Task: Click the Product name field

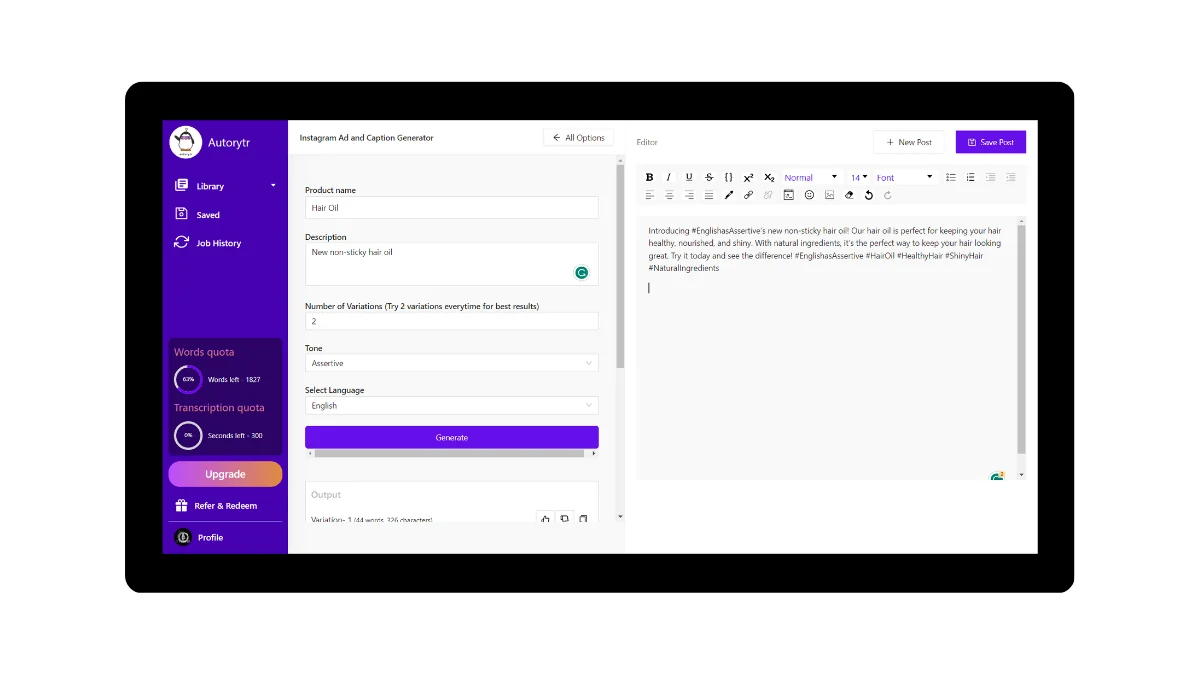Action: tap(452, 208)
